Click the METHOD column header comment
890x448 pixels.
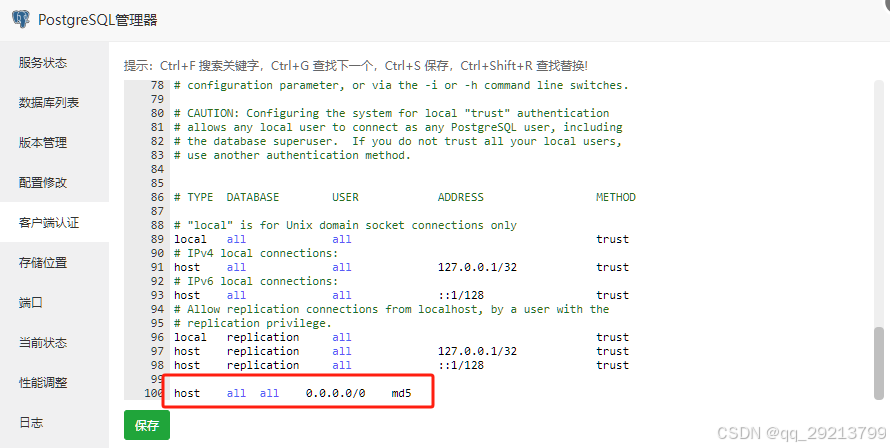click(x=616, y=197)
